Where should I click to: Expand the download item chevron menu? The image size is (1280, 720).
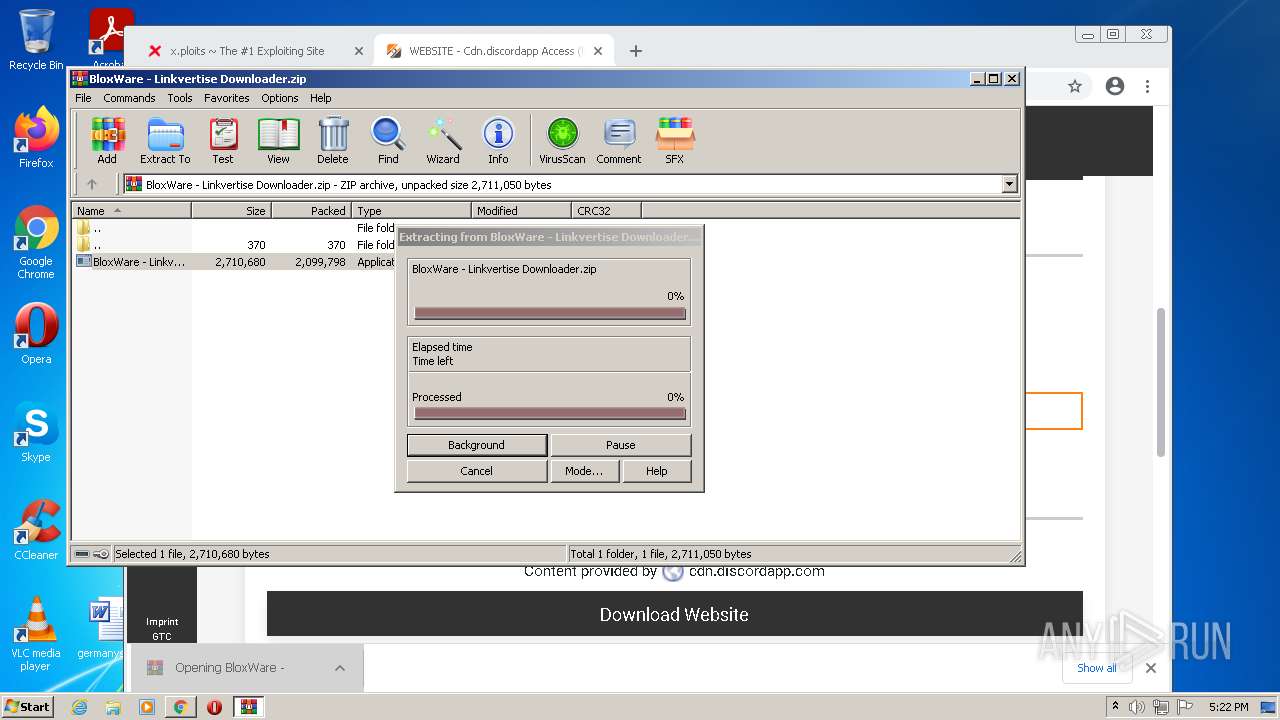(340, 668)
